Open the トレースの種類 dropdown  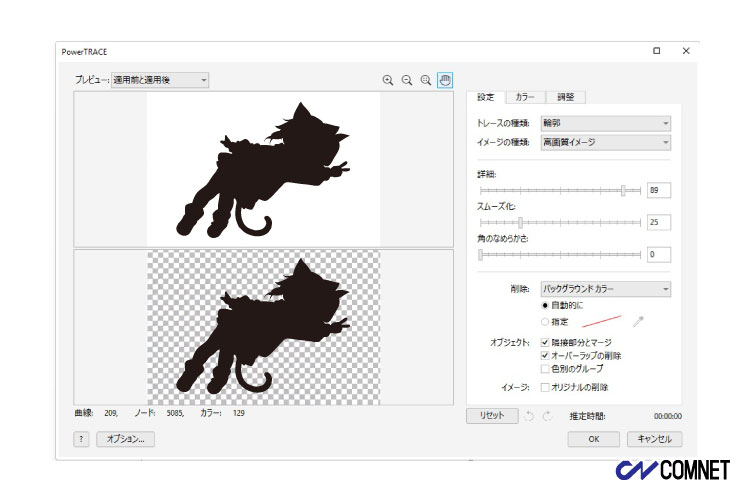pos(606,123)
